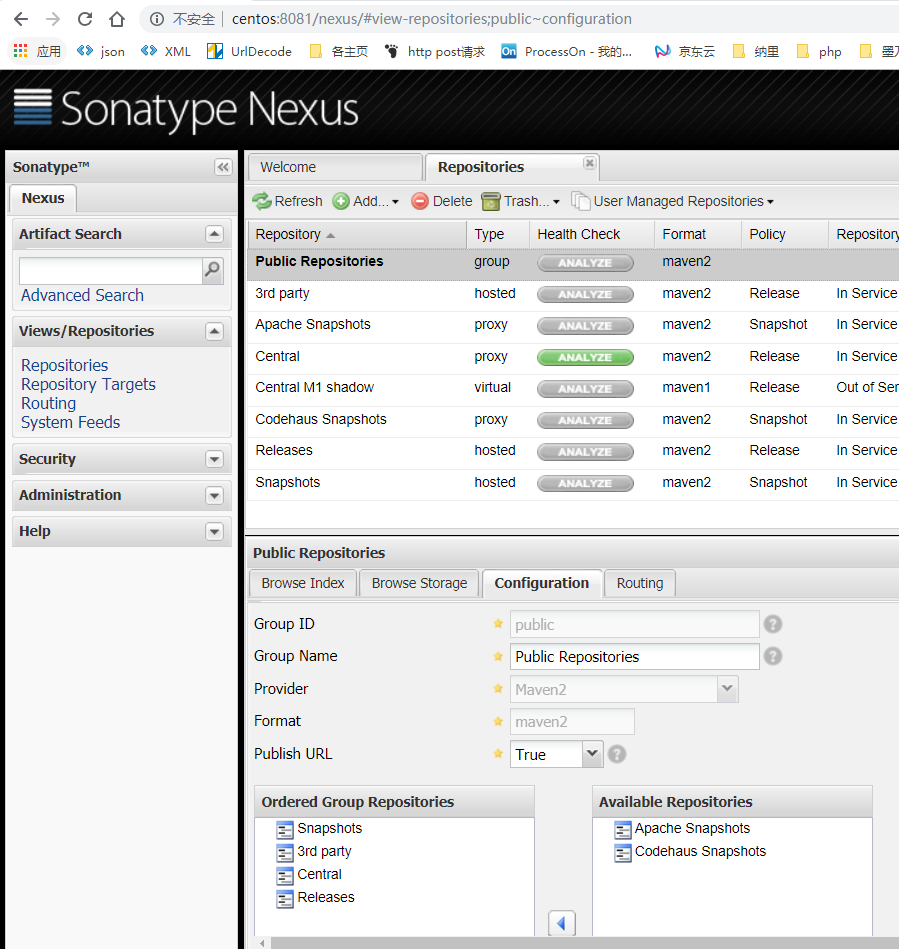
Task: Expand the Administration panel
Action: coord(214,495)
